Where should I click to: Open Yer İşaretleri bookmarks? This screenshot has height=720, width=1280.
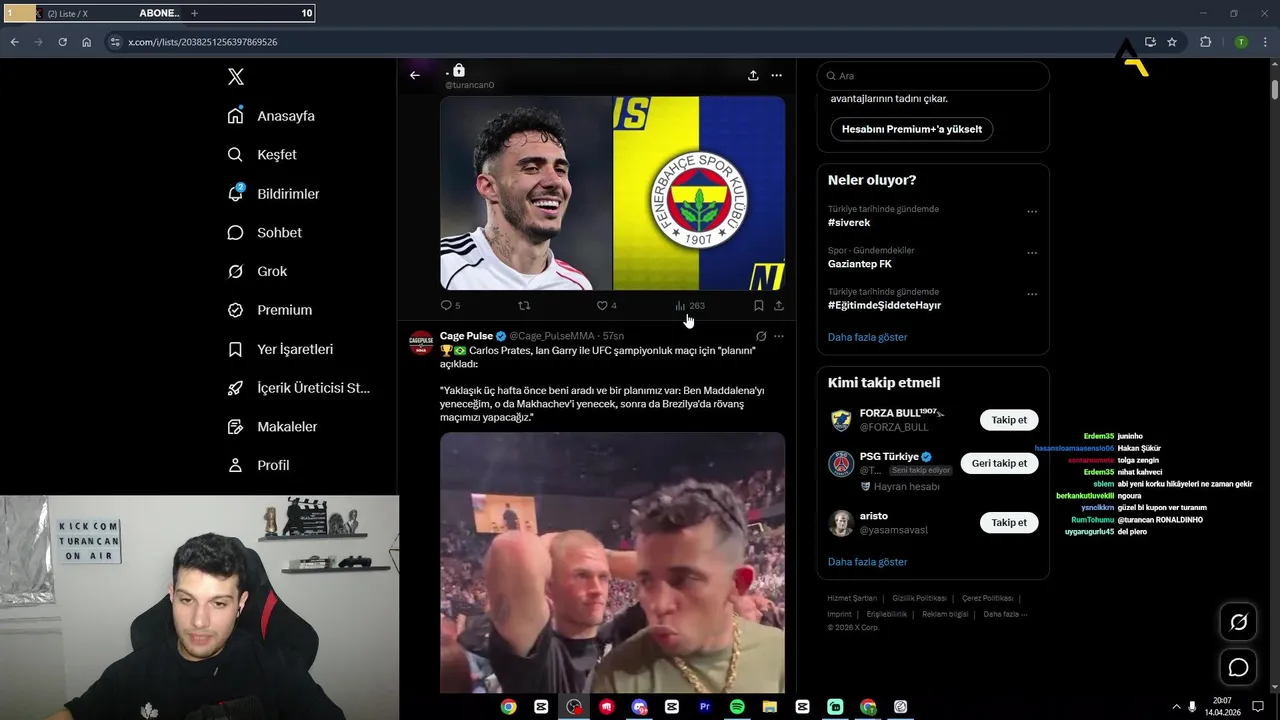point(280,350)
